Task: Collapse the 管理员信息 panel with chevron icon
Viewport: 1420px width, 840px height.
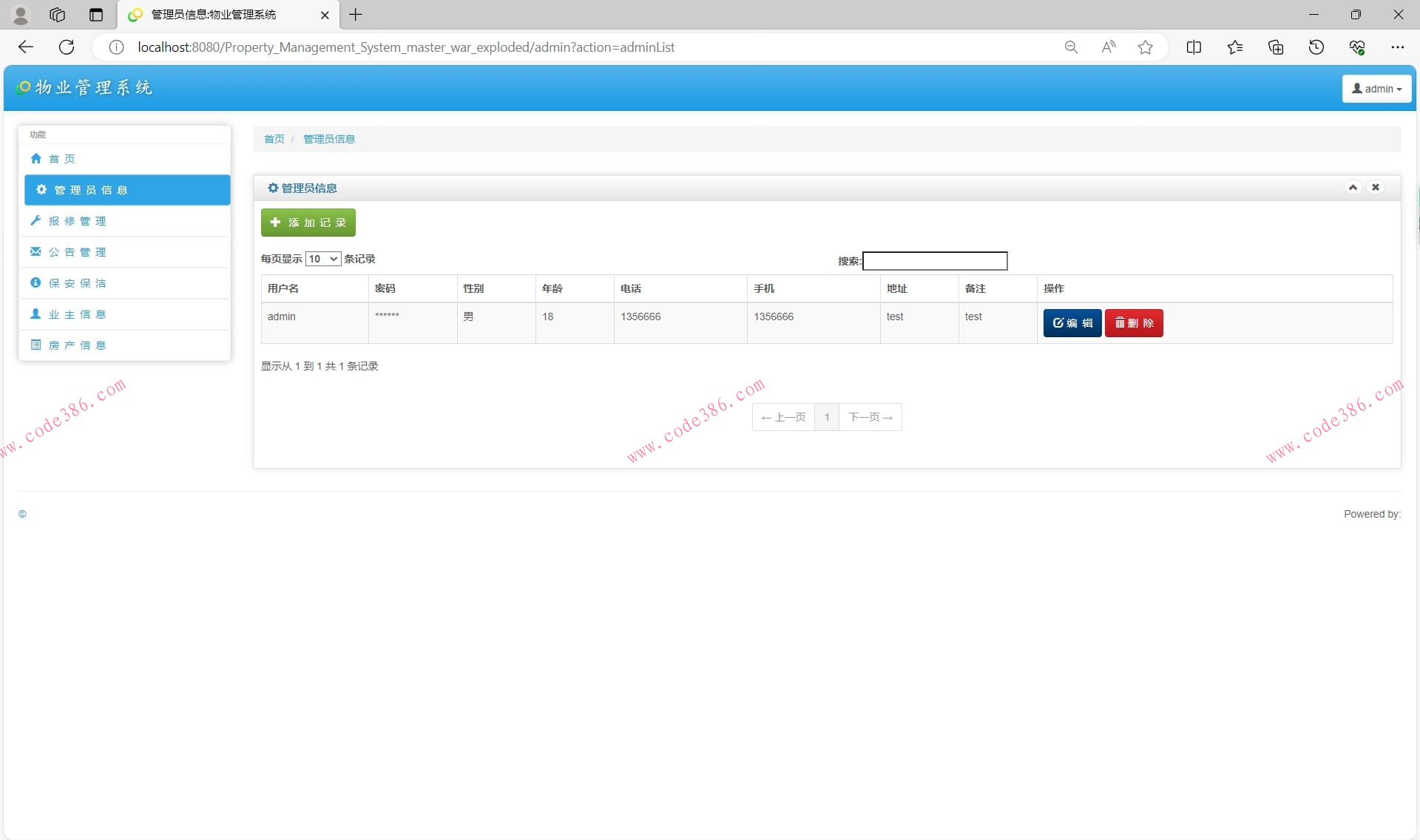Action: [x=1353, y=187]
